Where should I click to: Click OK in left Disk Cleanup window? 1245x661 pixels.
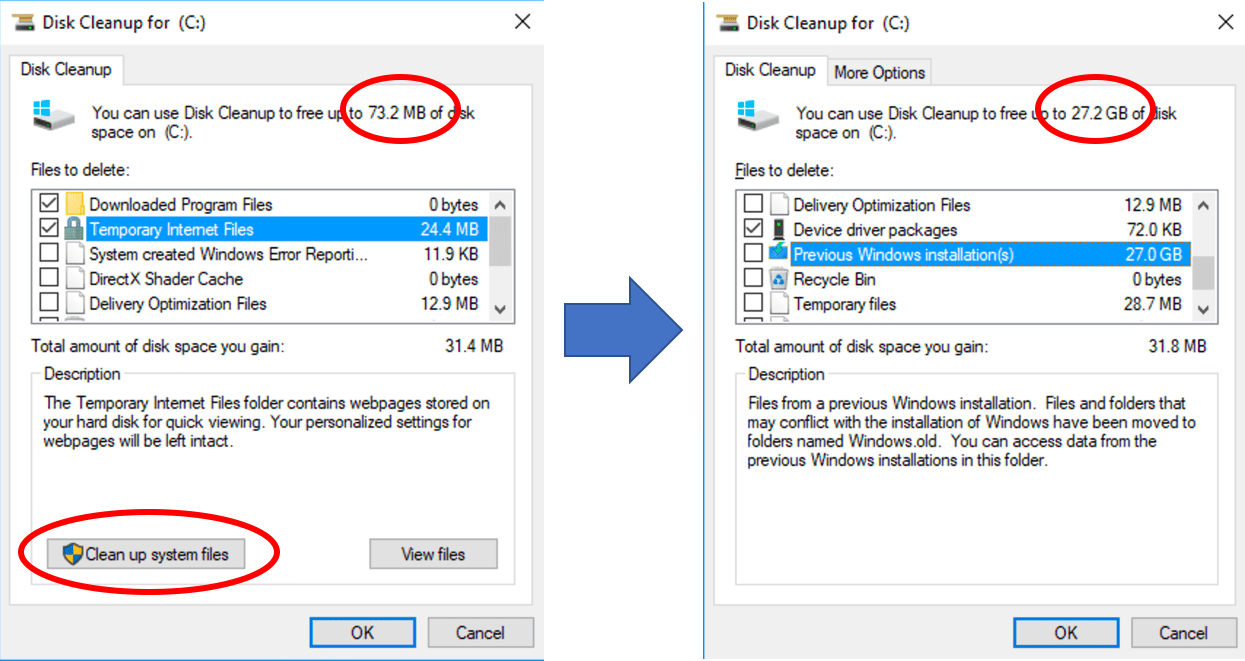tap(362, 632)
